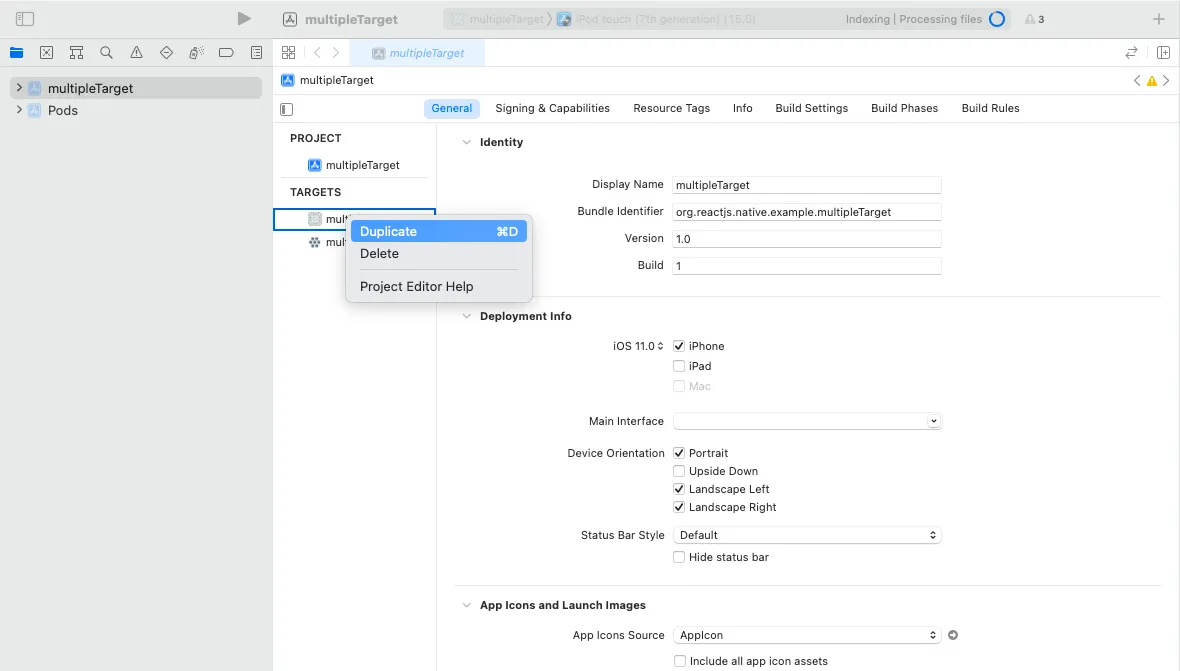
Task: Switch to the Build Phases tab
Action: pyautogui.click(x=905, y=108)
